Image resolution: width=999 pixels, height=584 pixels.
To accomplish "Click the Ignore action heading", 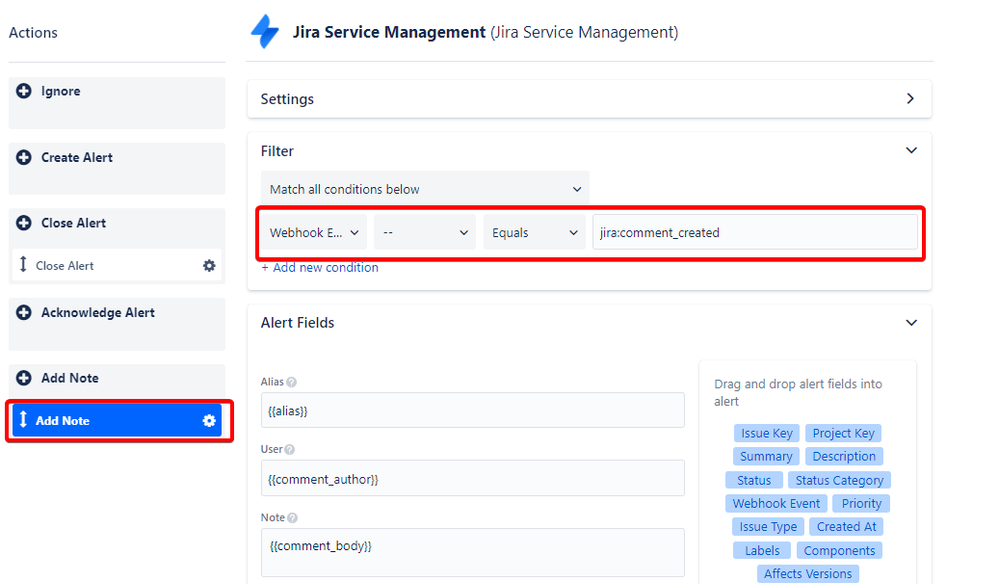I will pyautogui.click(x=61, y=91).
